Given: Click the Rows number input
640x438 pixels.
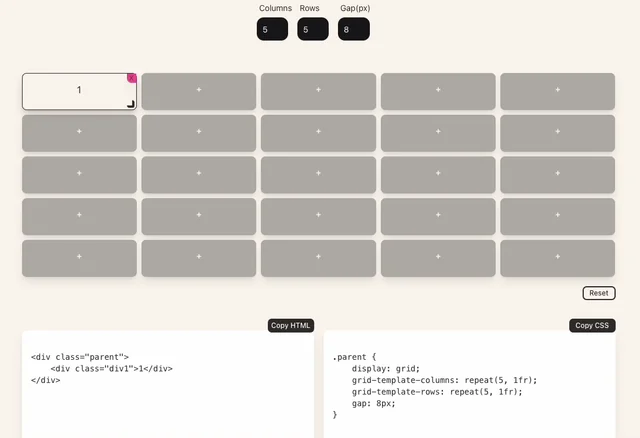Looking at the screenshot, I should pos(313,30).
